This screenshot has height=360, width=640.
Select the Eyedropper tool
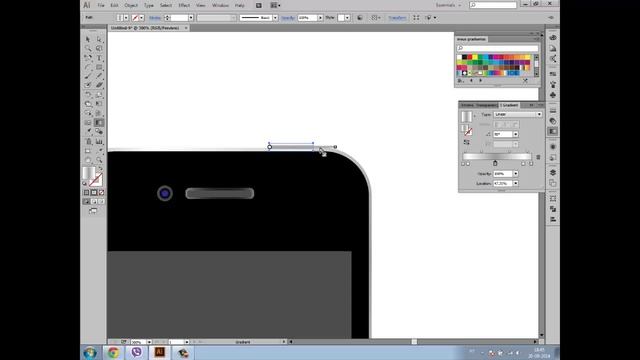point(88,131)
